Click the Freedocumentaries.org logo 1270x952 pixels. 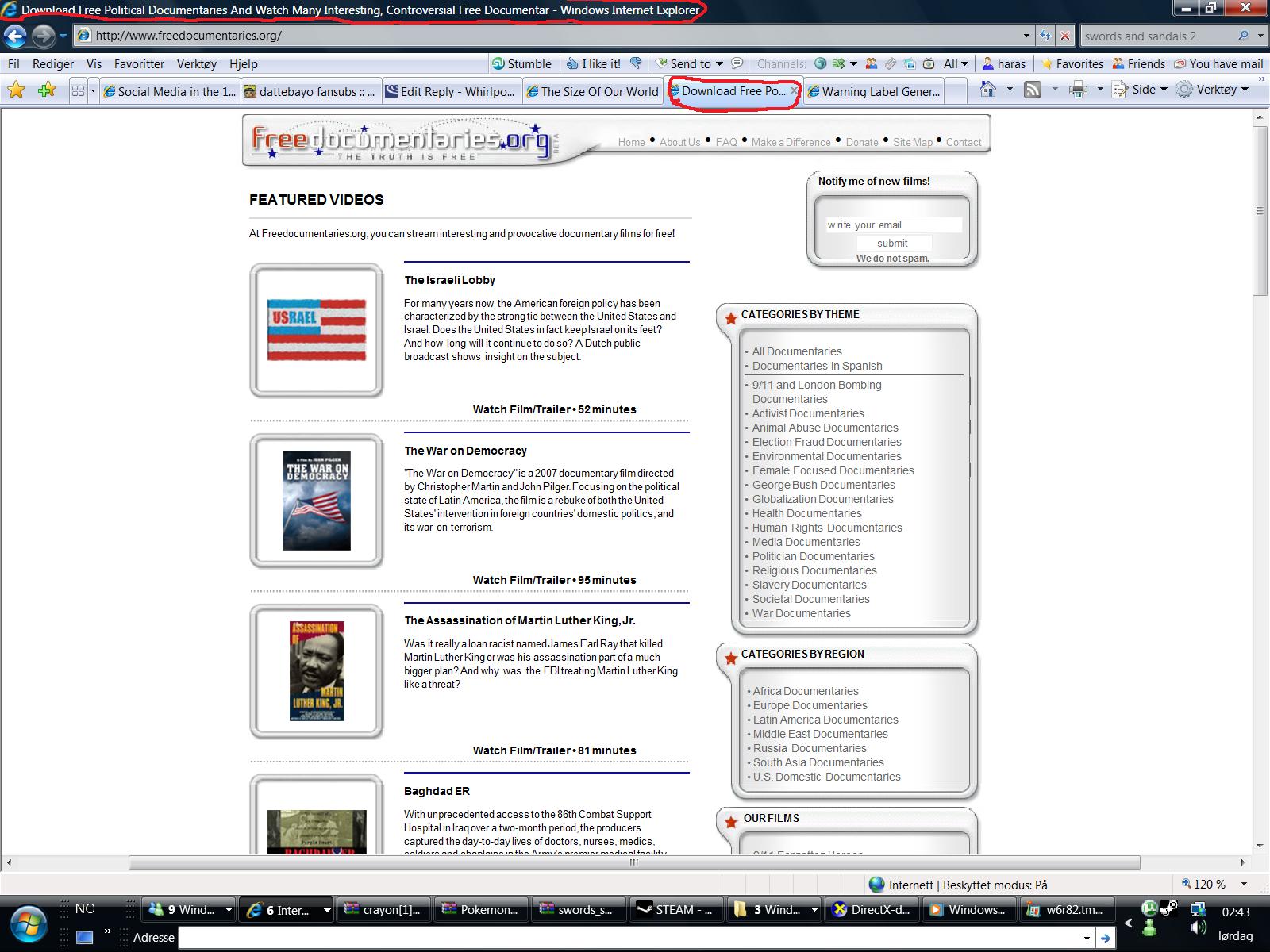tap(401, 141)
